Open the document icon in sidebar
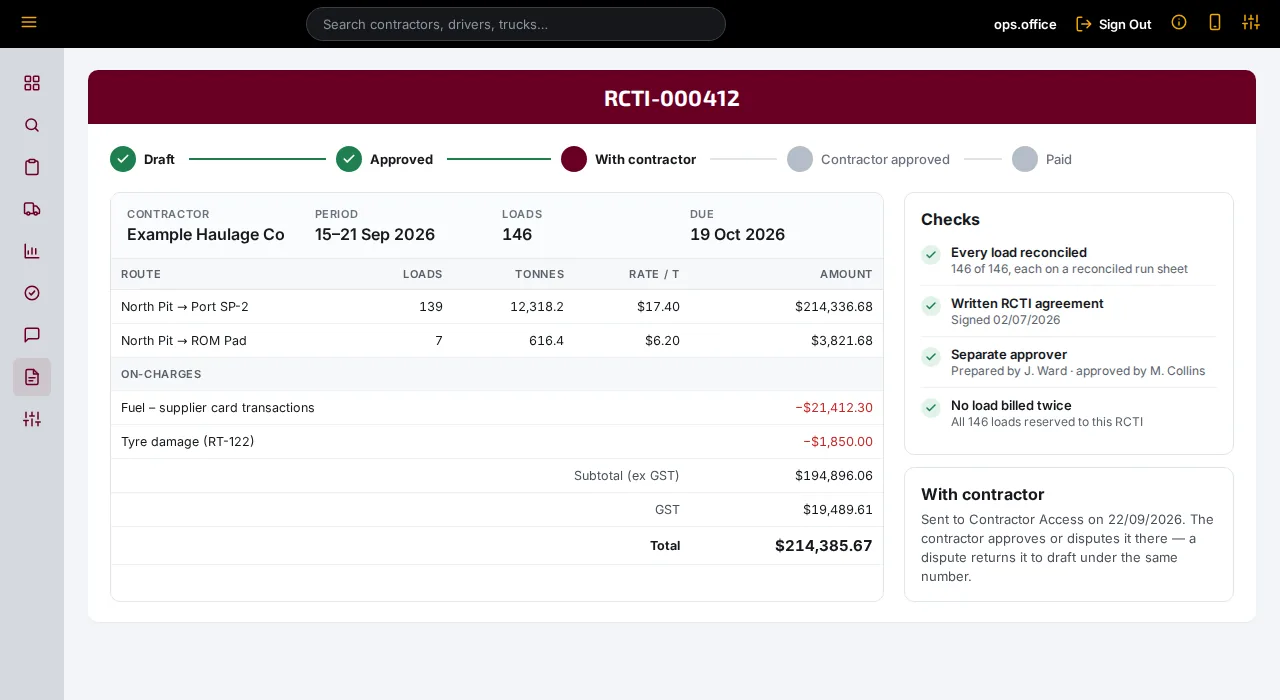 (32, 377)
